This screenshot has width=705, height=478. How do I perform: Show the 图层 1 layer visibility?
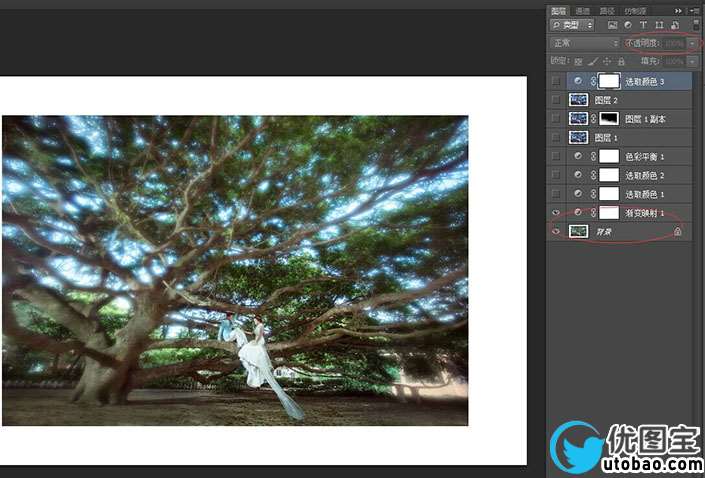coord(556,138)
